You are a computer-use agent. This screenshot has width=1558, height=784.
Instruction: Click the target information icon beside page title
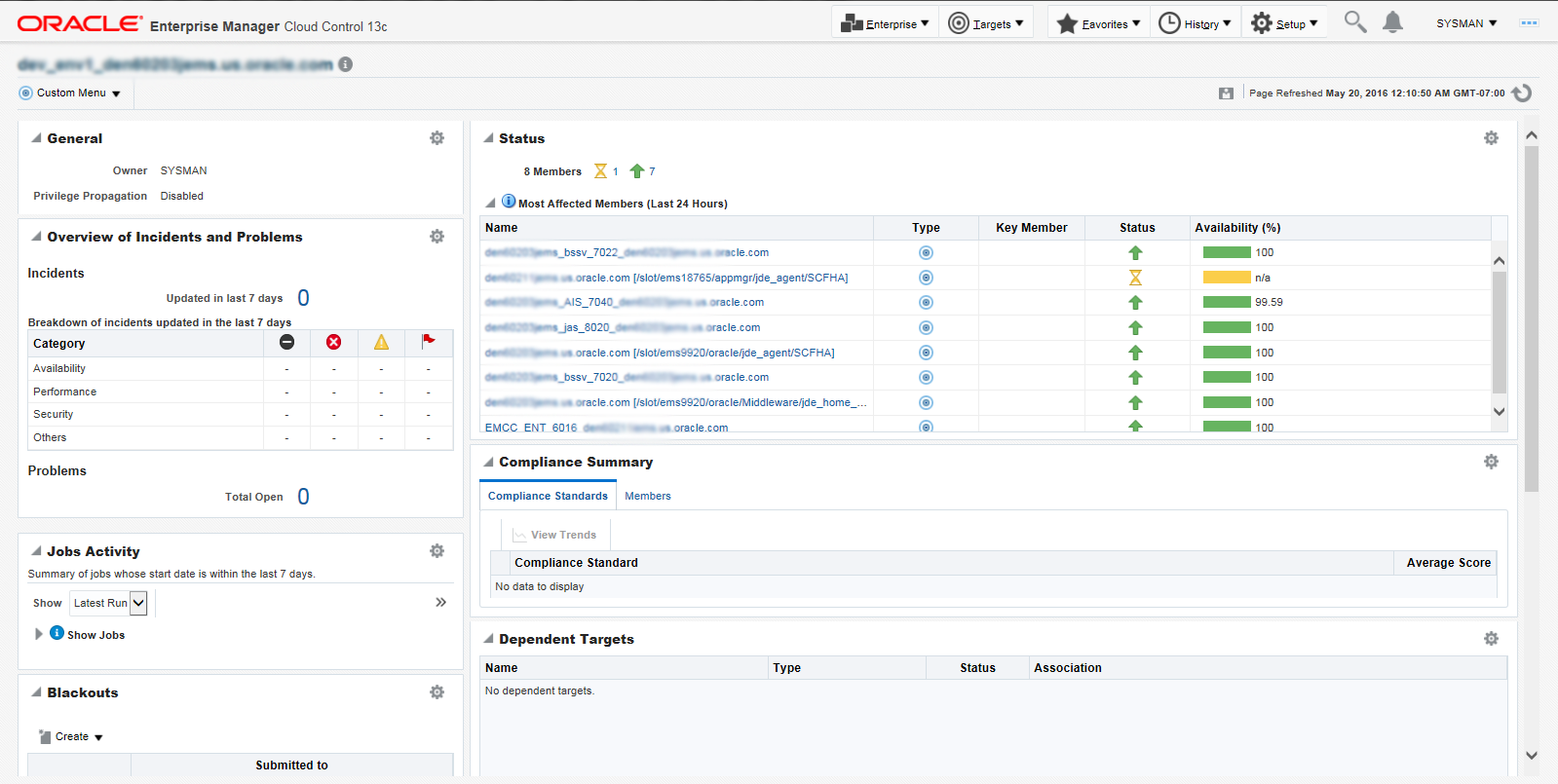346,64
